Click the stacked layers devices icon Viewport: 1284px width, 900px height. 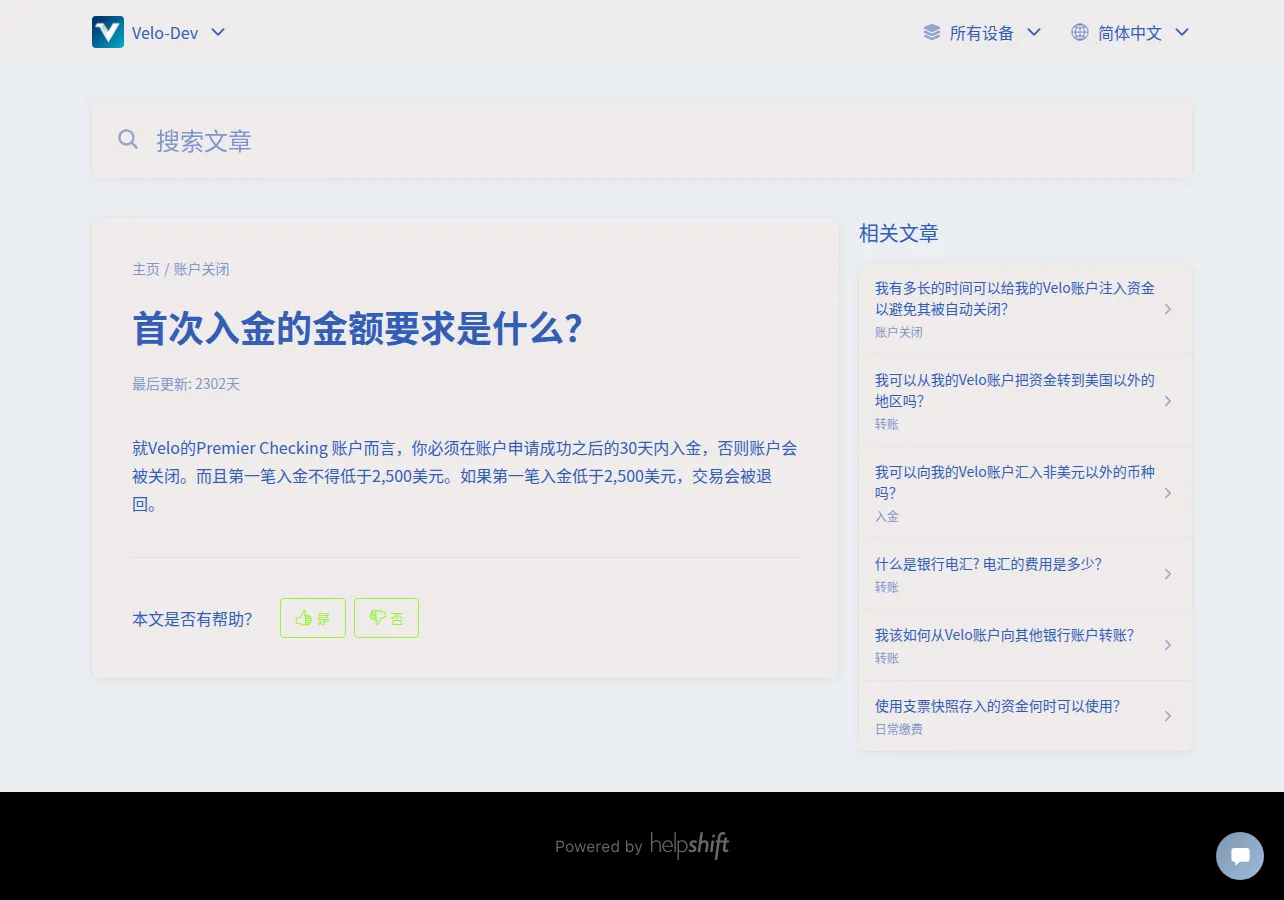click(932, 32)
